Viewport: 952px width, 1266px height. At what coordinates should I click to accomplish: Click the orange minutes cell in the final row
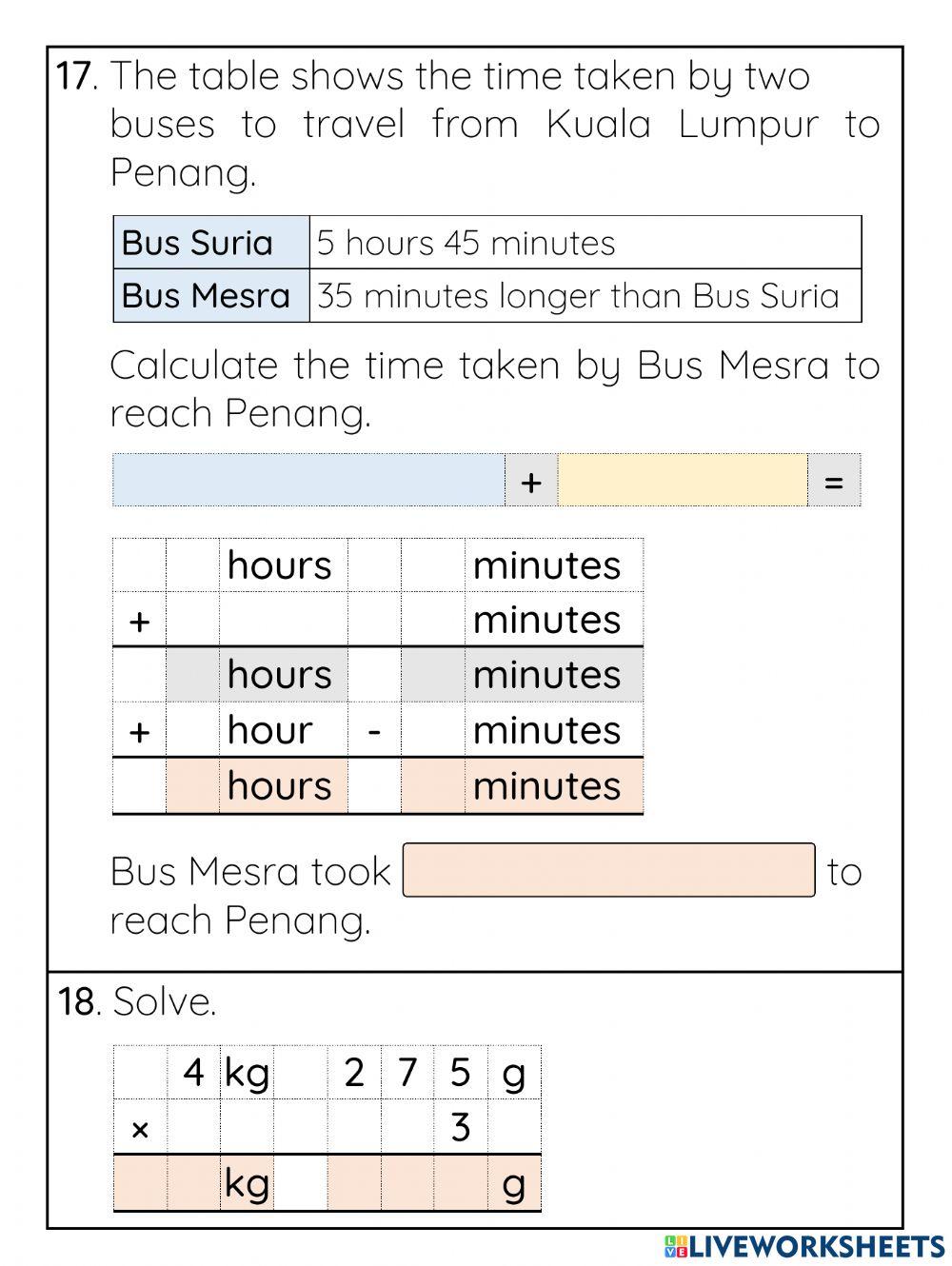click(x=433, y=786)
